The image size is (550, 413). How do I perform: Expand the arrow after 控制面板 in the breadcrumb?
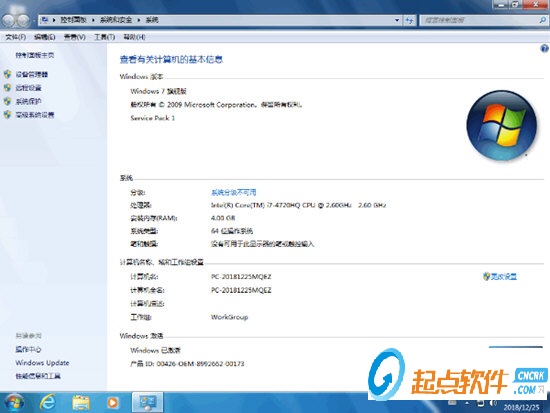click(93, 20)
